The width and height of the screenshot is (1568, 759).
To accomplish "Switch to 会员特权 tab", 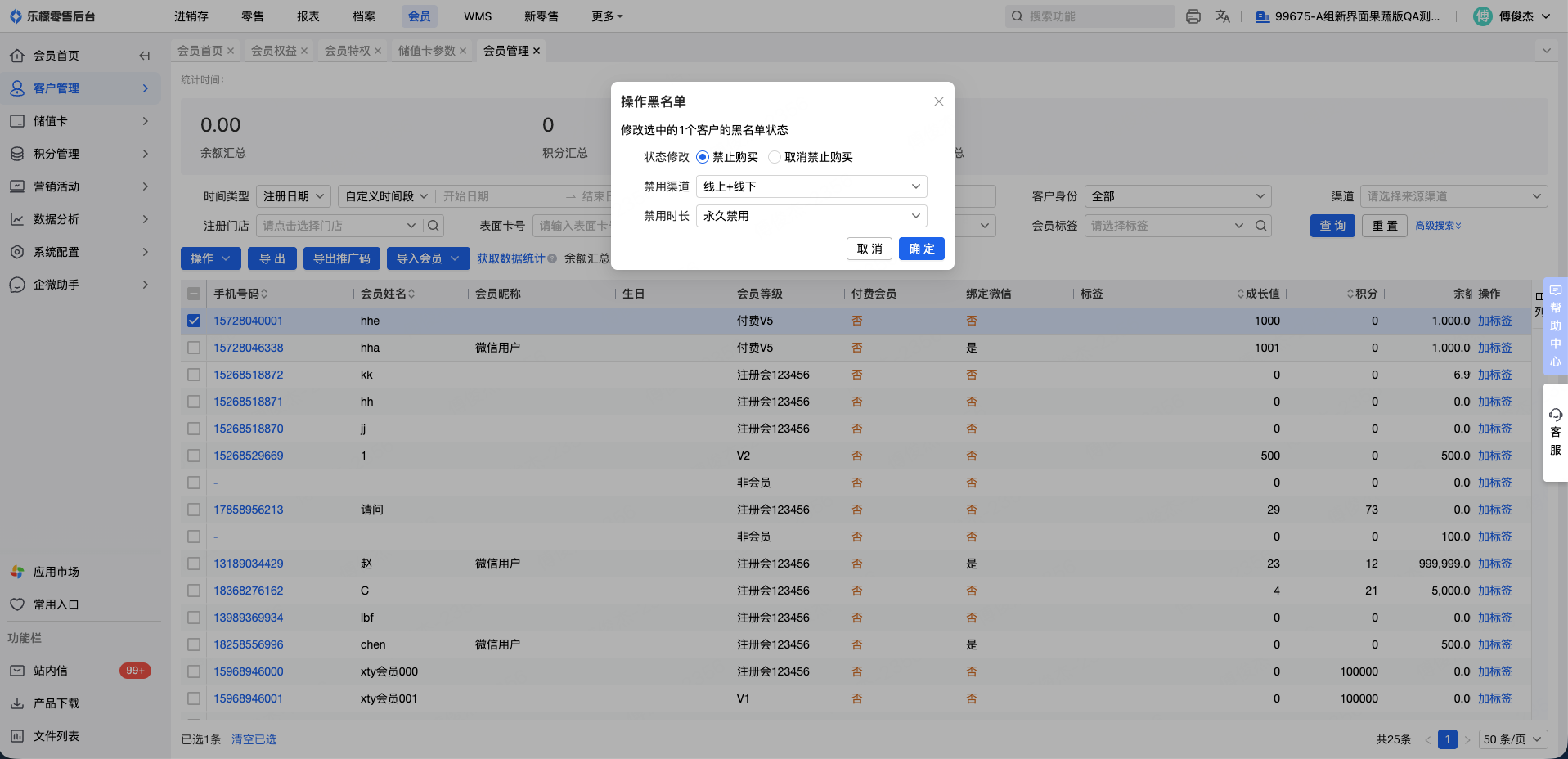I will (348, 51).
